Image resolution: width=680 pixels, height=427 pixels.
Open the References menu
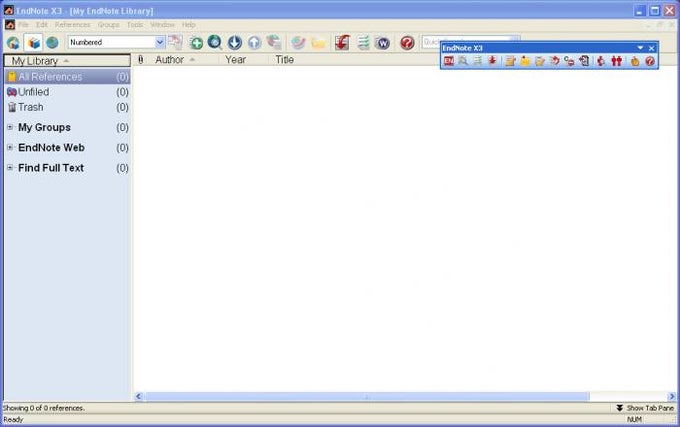pos(72,25)
